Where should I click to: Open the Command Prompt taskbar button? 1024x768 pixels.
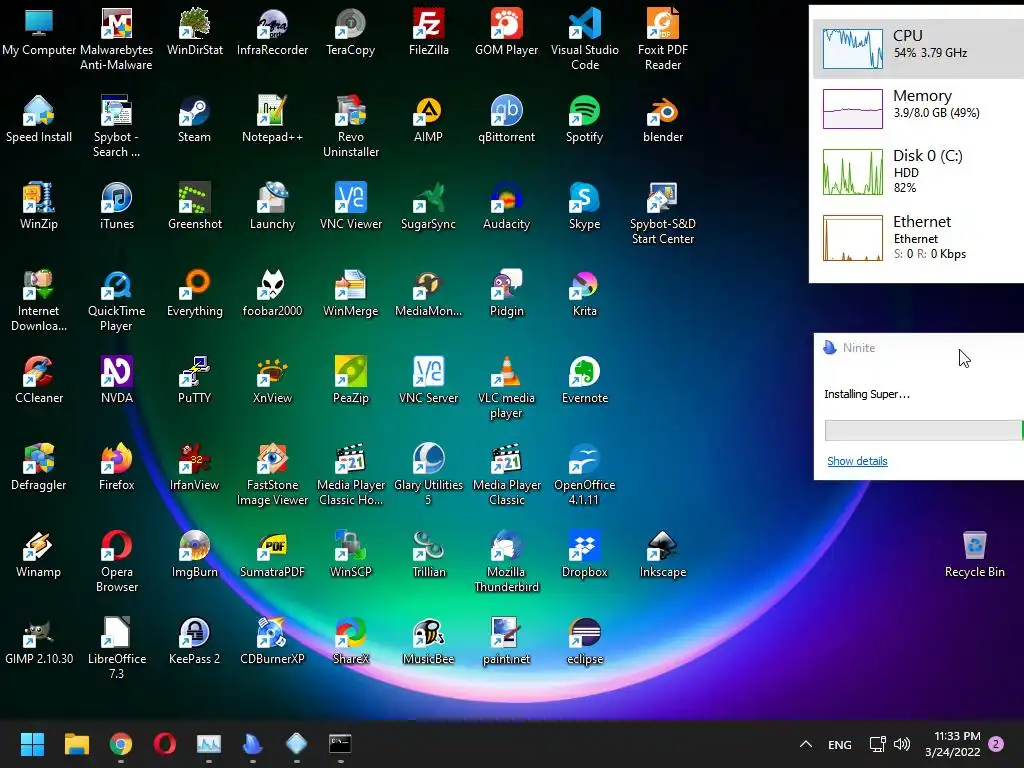[340, 744]
